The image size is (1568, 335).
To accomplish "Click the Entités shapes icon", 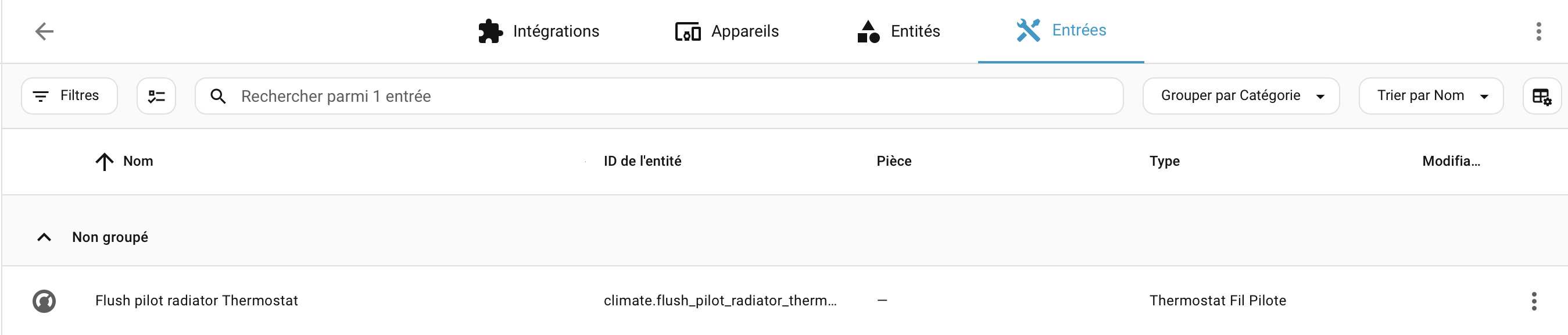I will pyautogui.click(x=868, y=31).
